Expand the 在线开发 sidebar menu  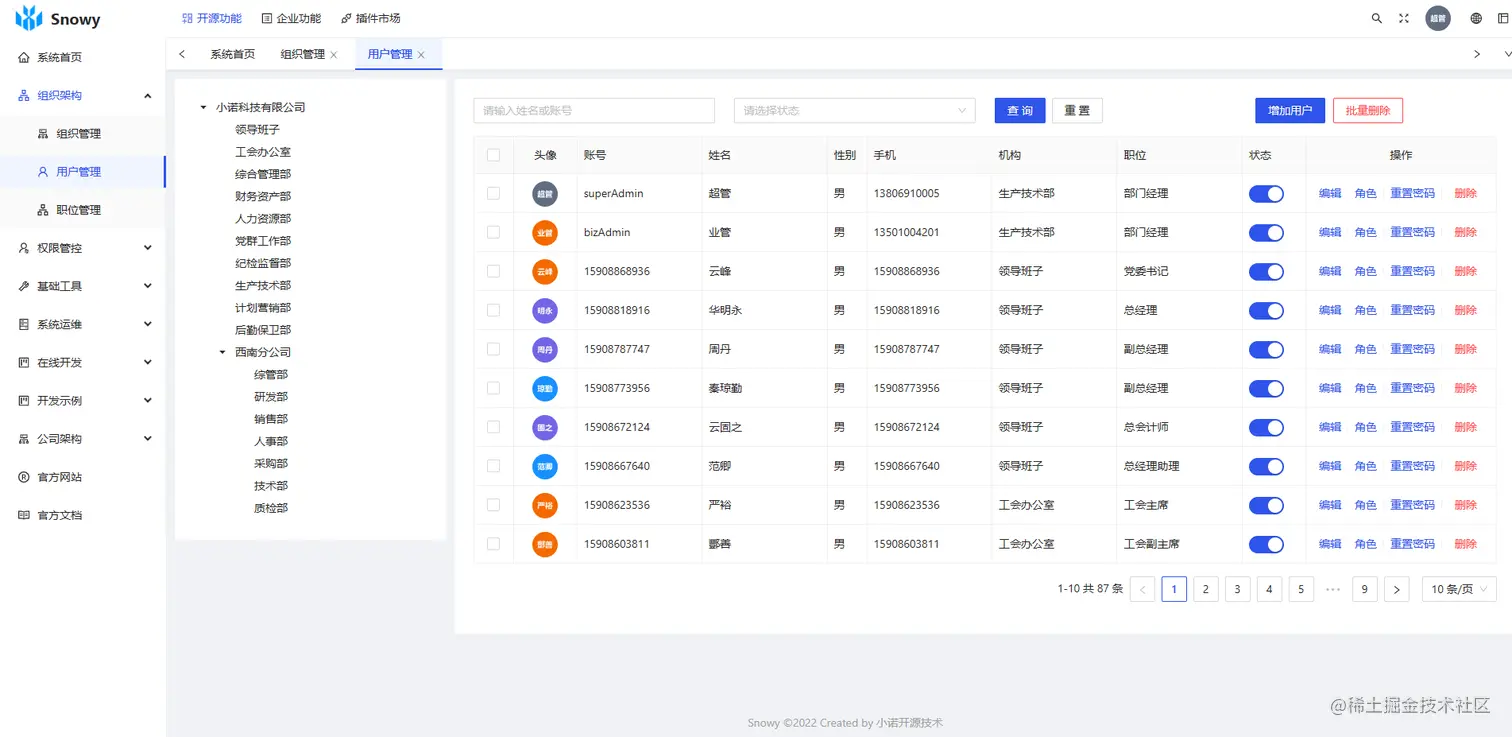click(83, 362)
